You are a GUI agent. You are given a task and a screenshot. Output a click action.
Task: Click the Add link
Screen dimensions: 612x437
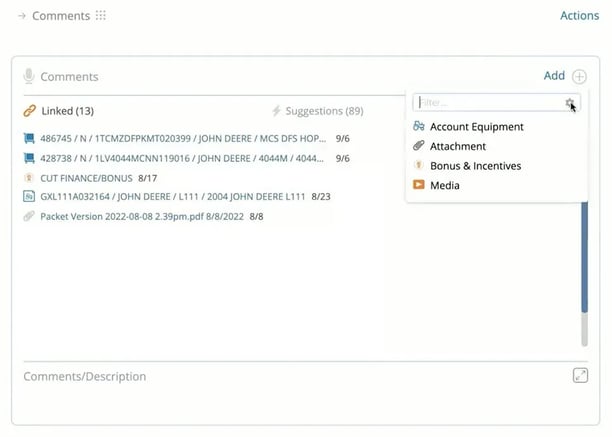click(553, 76)
